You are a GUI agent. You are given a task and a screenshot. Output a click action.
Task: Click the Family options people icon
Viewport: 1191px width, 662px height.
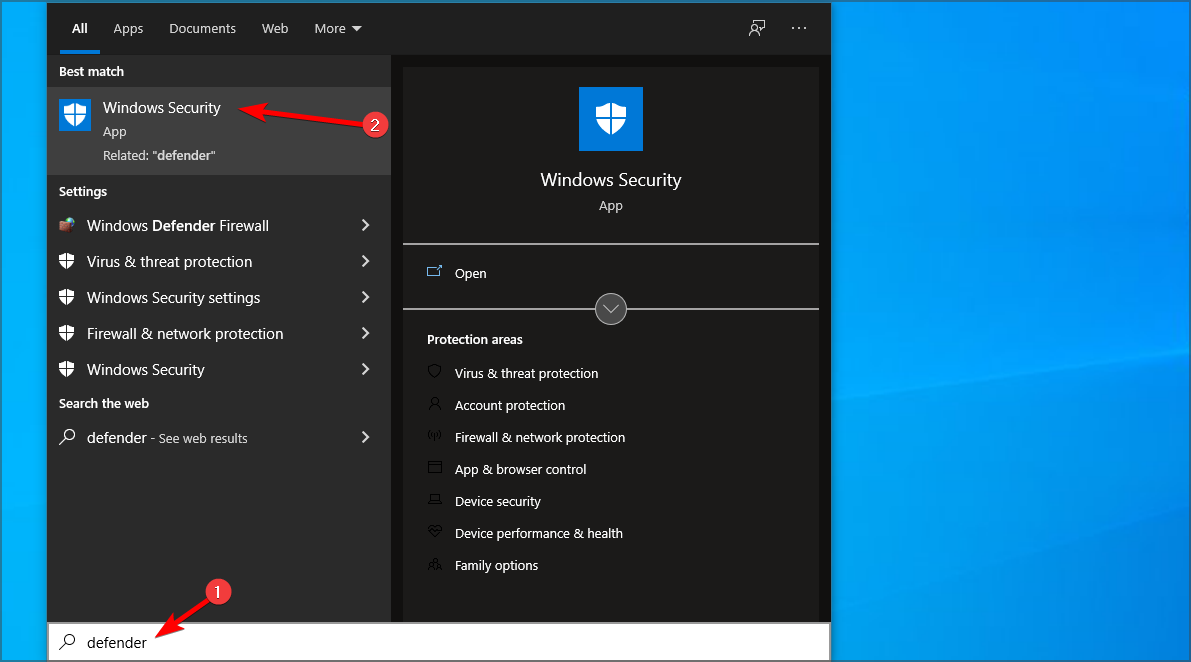point(434,564)
